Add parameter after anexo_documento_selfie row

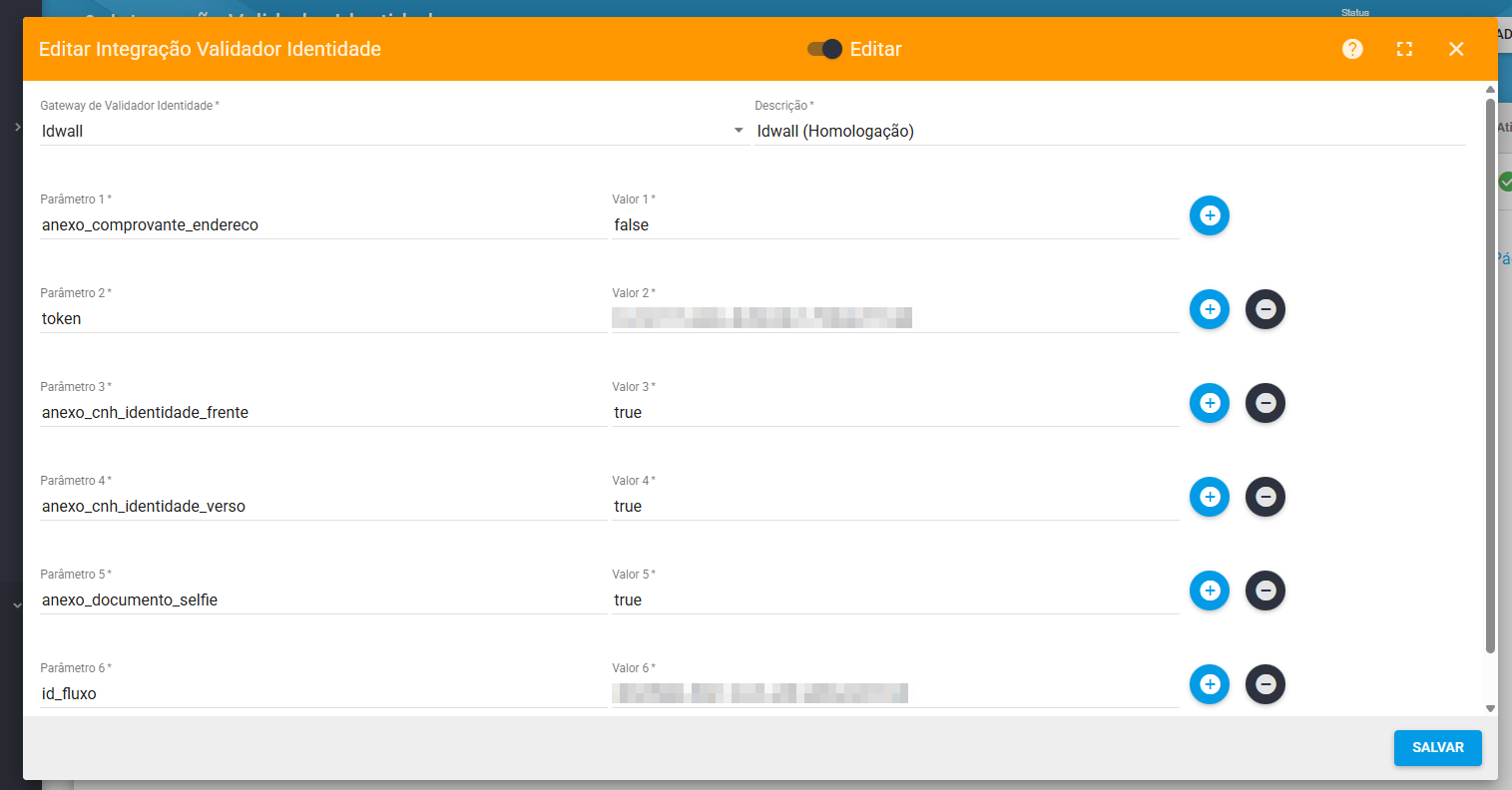[x=1210, y=591]
